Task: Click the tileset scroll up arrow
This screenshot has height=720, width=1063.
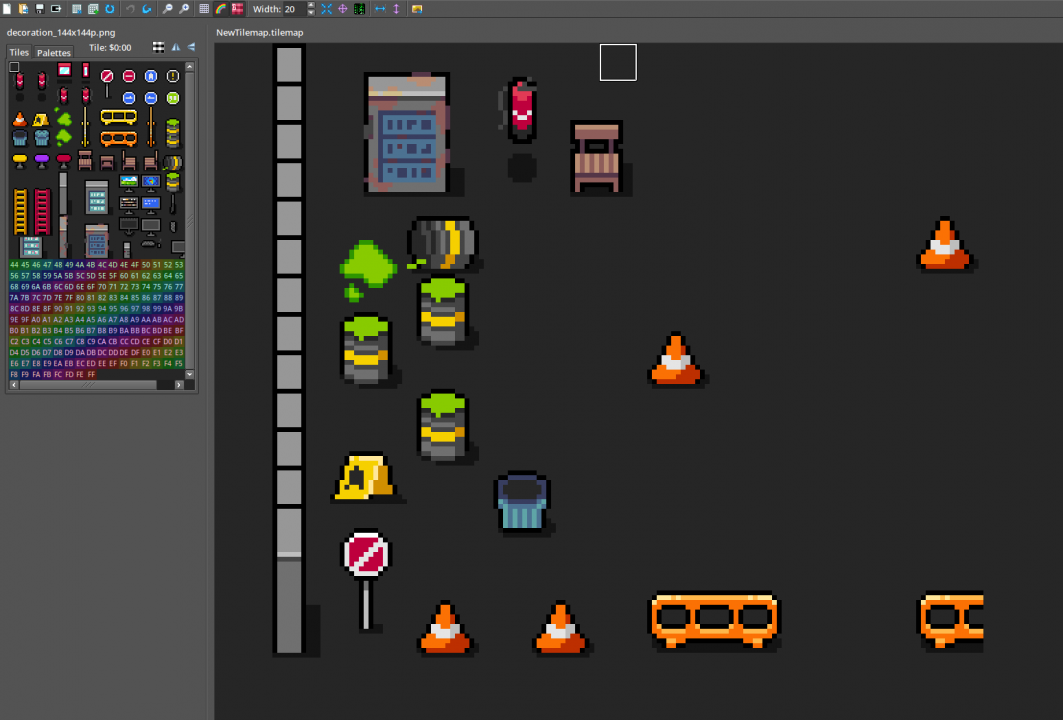Action: (190, 66)
